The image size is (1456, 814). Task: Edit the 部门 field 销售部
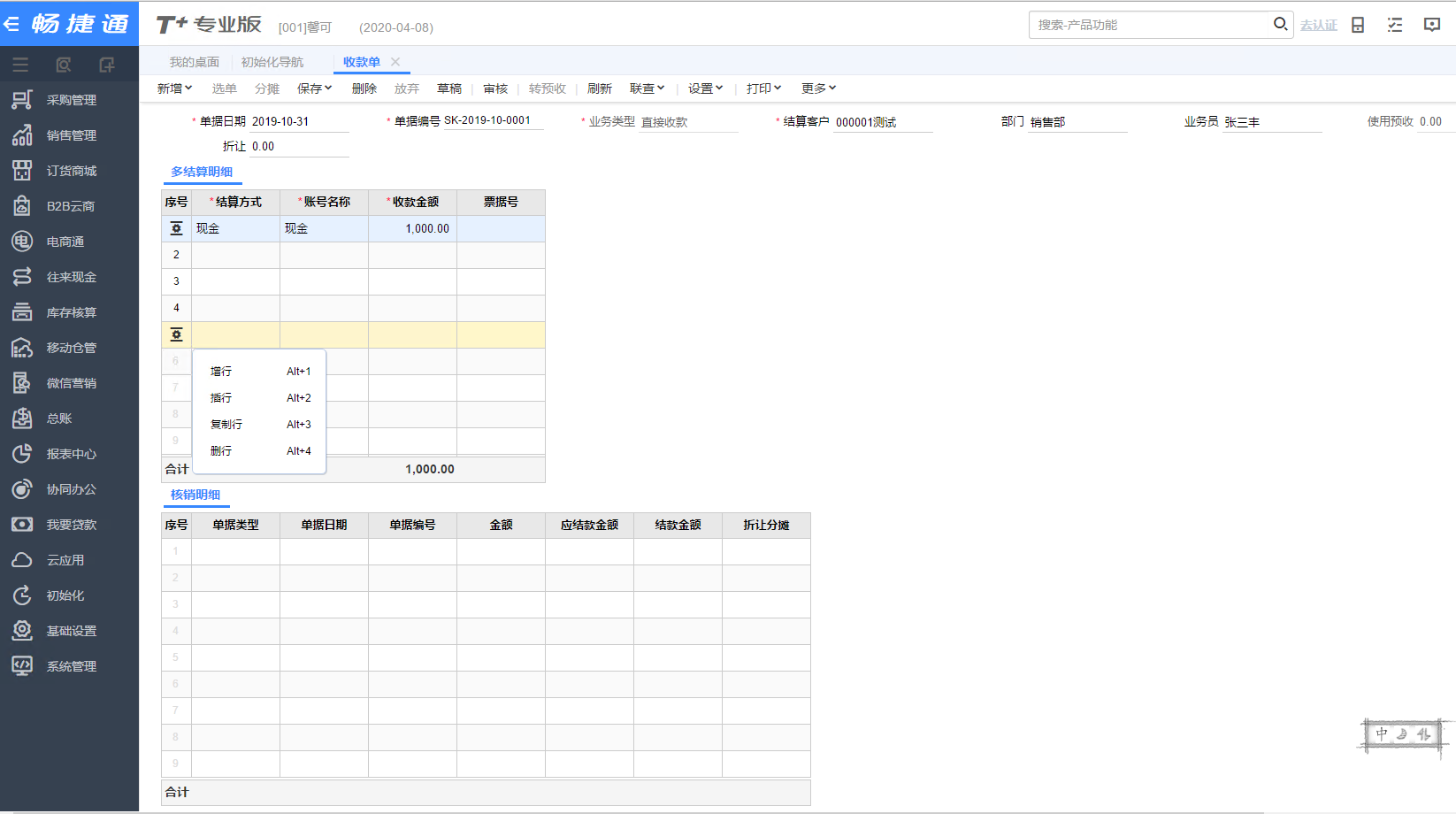point(1077,122)
